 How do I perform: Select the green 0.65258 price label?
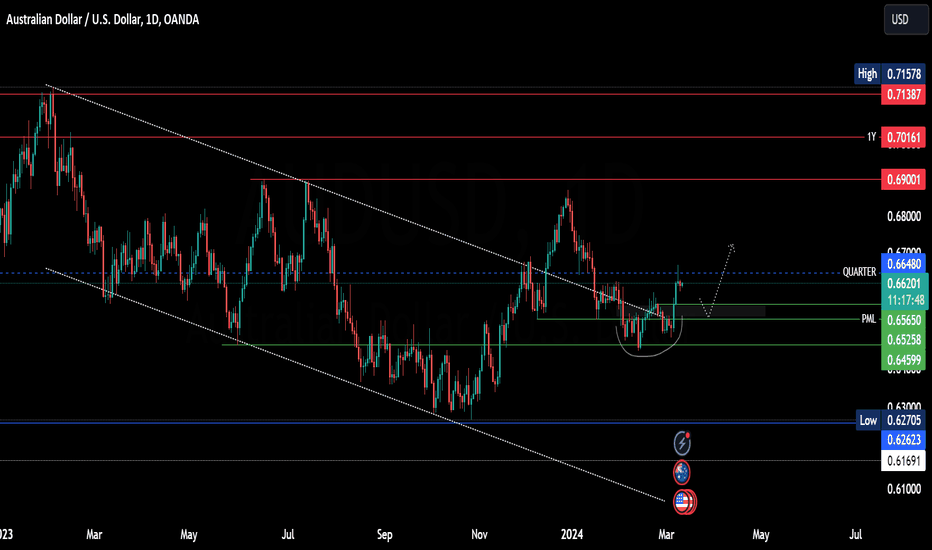click(x=903, y=340)
